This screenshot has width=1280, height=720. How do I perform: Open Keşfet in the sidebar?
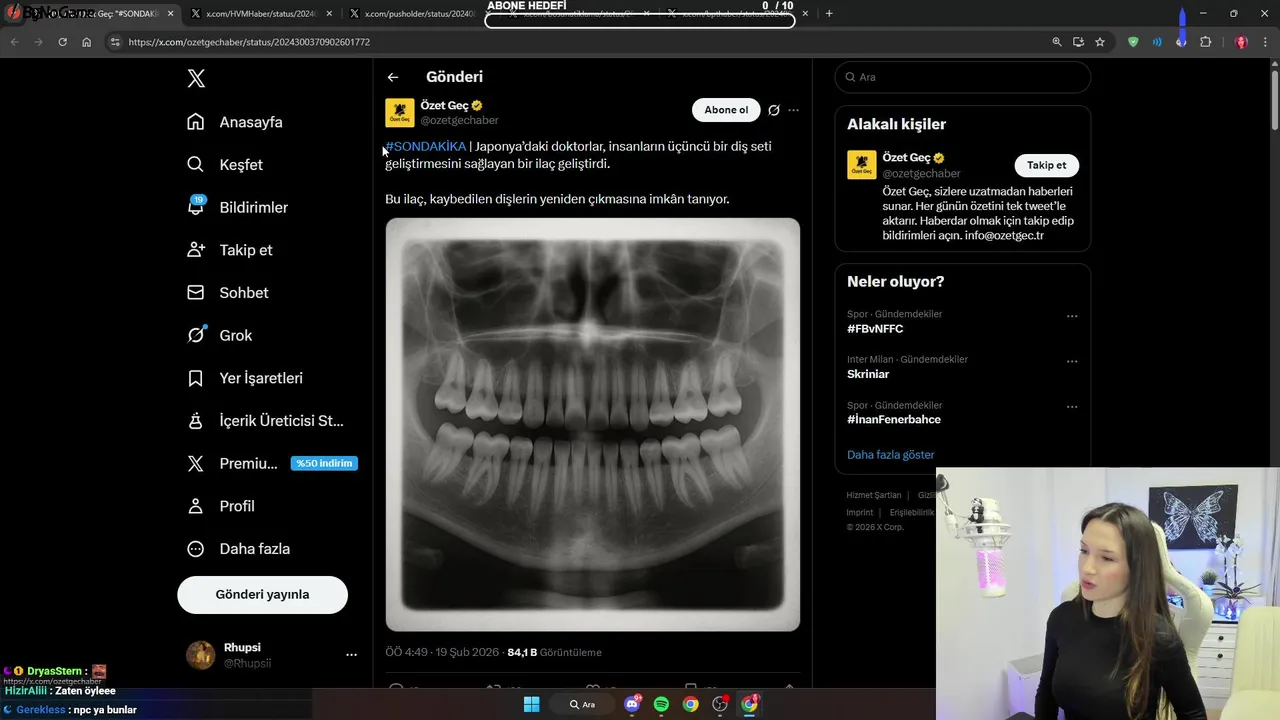225,165
